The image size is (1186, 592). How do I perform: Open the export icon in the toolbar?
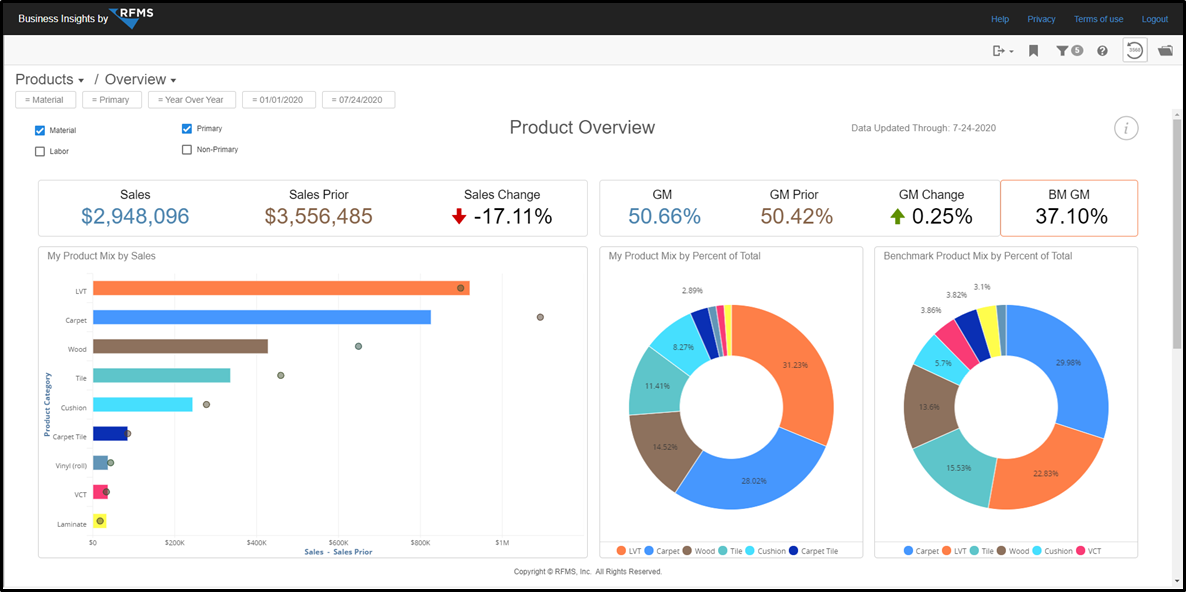pyautogui.click(x=999, y=51)
